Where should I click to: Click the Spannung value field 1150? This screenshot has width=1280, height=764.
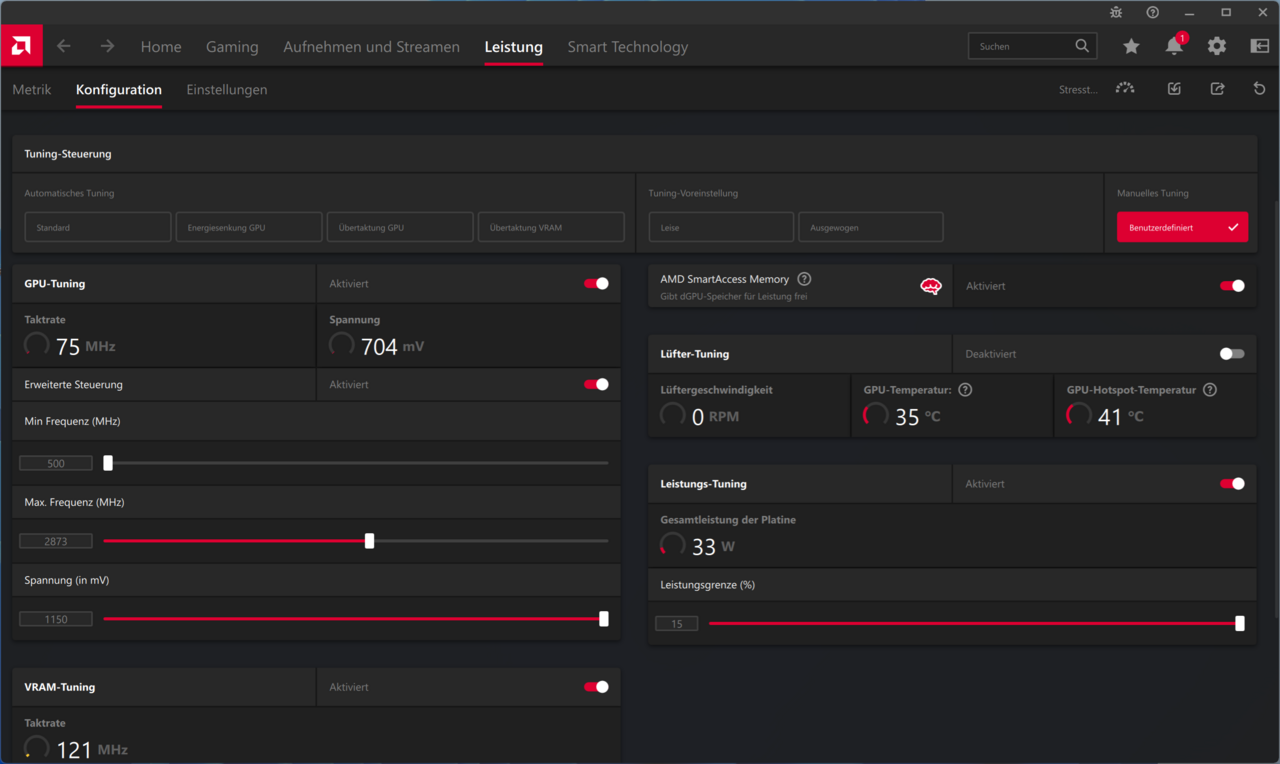56,619
